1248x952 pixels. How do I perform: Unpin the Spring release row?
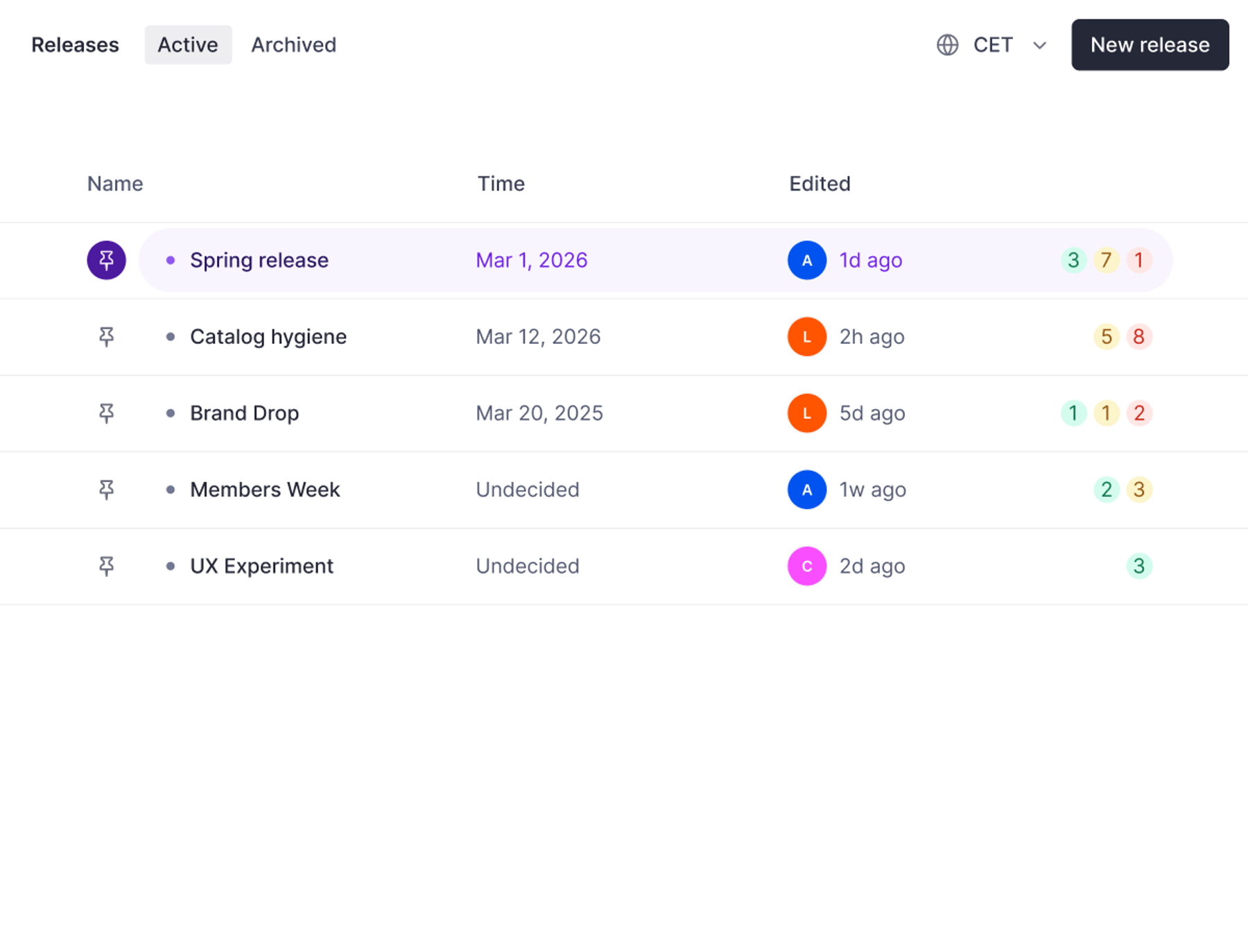[x=106, y=260]
